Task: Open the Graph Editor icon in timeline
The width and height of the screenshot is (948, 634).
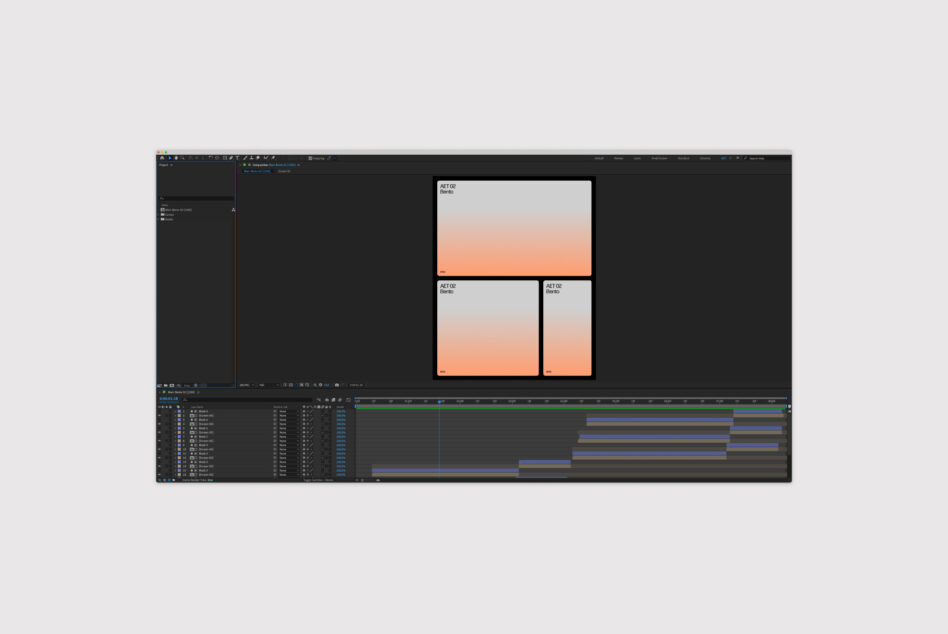Action: coord(348,399)
